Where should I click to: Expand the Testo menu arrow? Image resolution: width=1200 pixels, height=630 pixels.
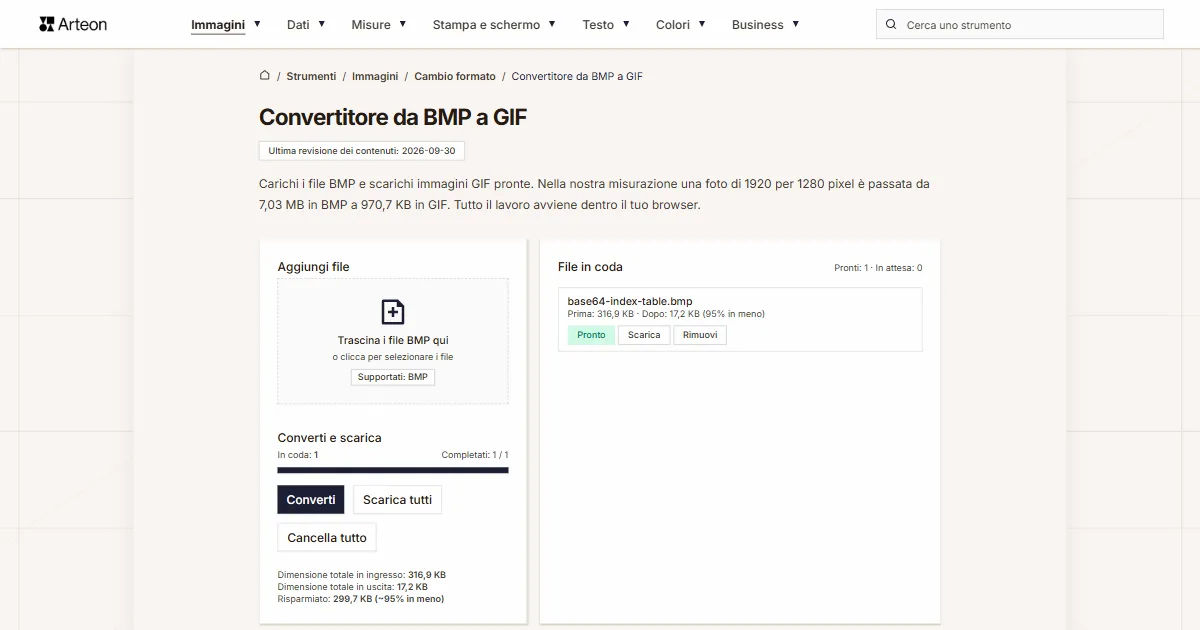pos(626,23)
